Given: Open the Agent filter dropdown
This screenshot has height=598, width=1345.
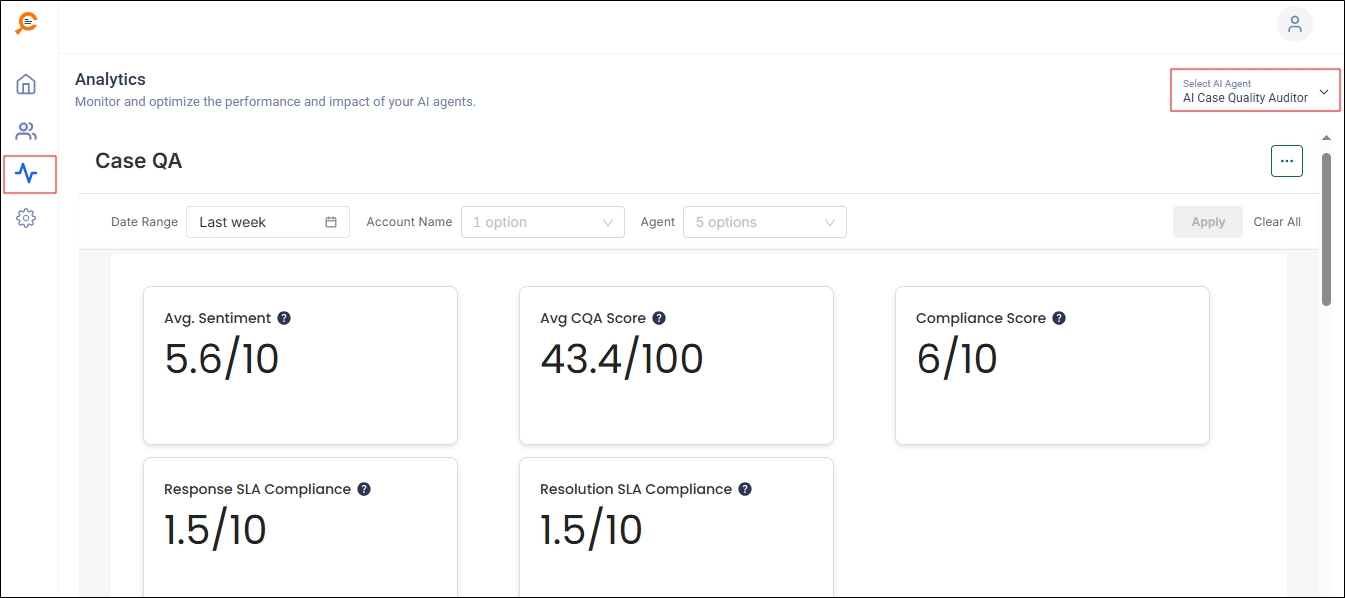Looking at the screenshot, I should tap(764, 222).
